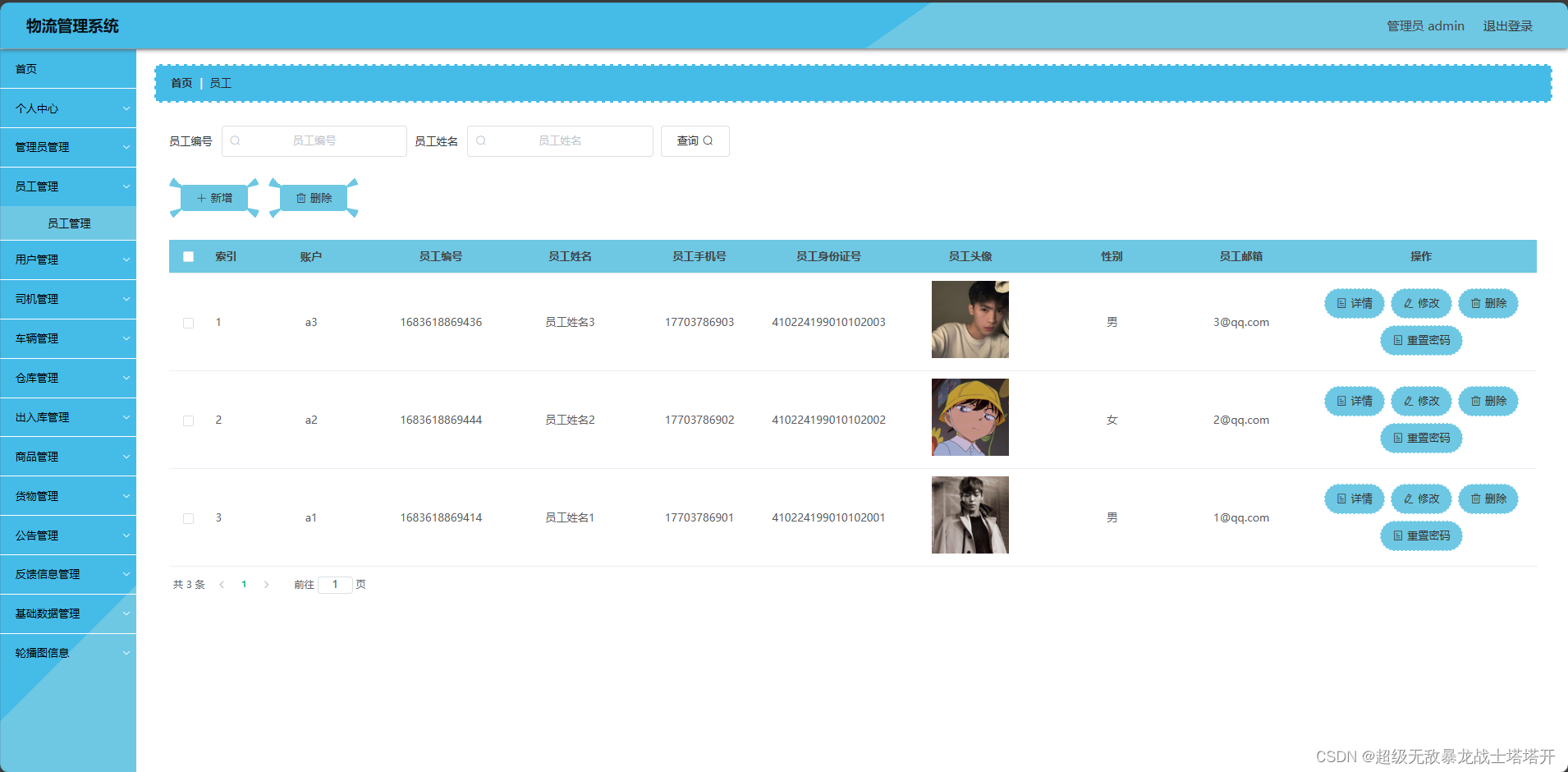Viewport: 1568px width, 772px height.
Task: Click the 员工姓名 search input
Action: [560, 141]
